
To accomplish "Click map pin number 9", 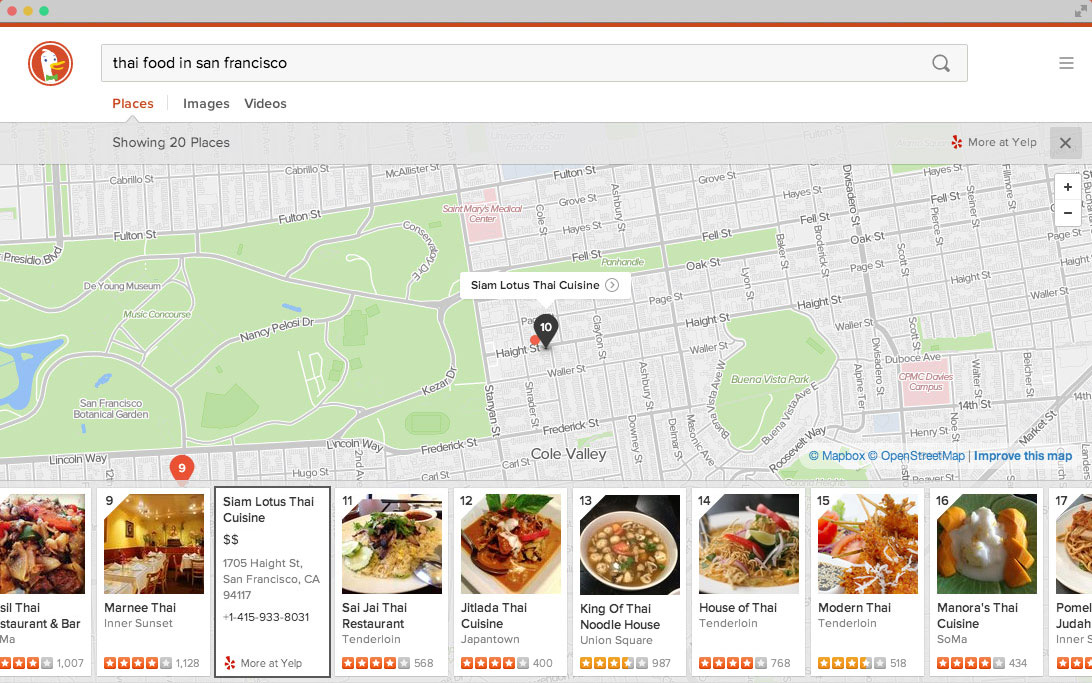I will pos(182,469).
